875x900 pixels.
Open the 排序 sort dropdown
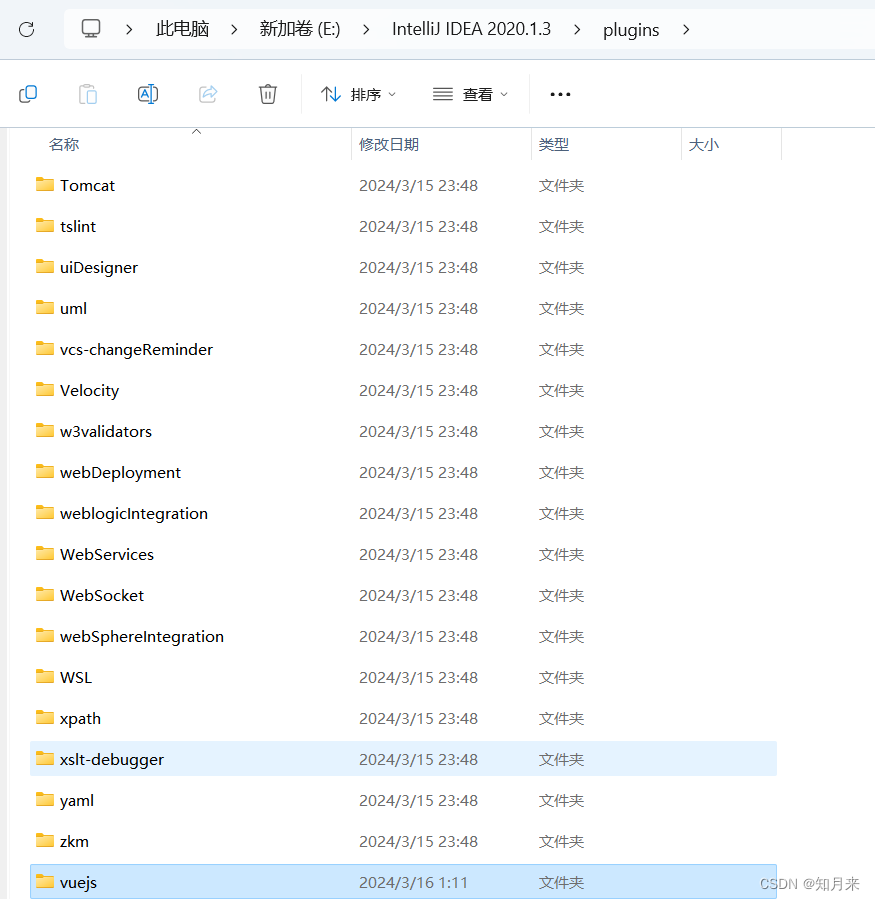tap(358, 94)
